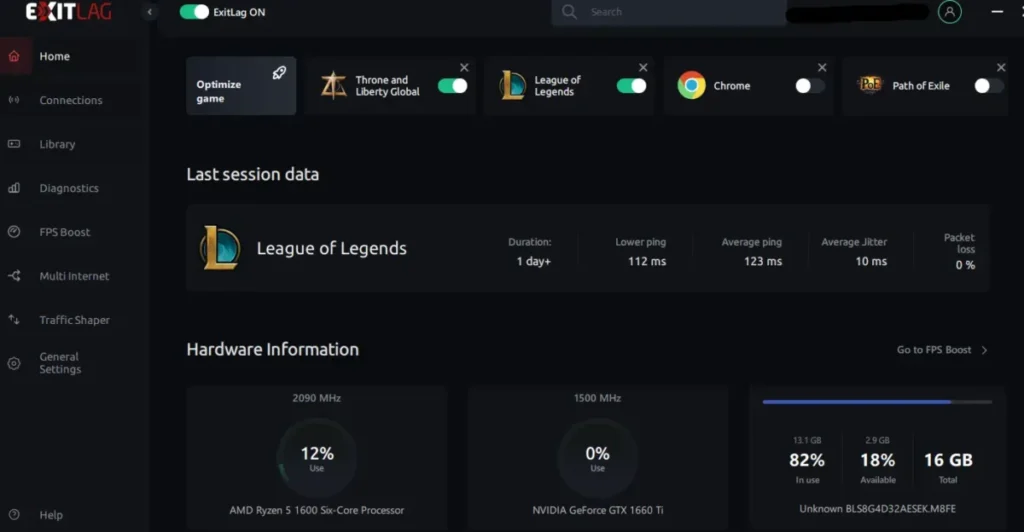The height and width of the screenshot is (532, 1024).
Task: Click the League of Legends card icon
Action: click(x=513, y=86)
